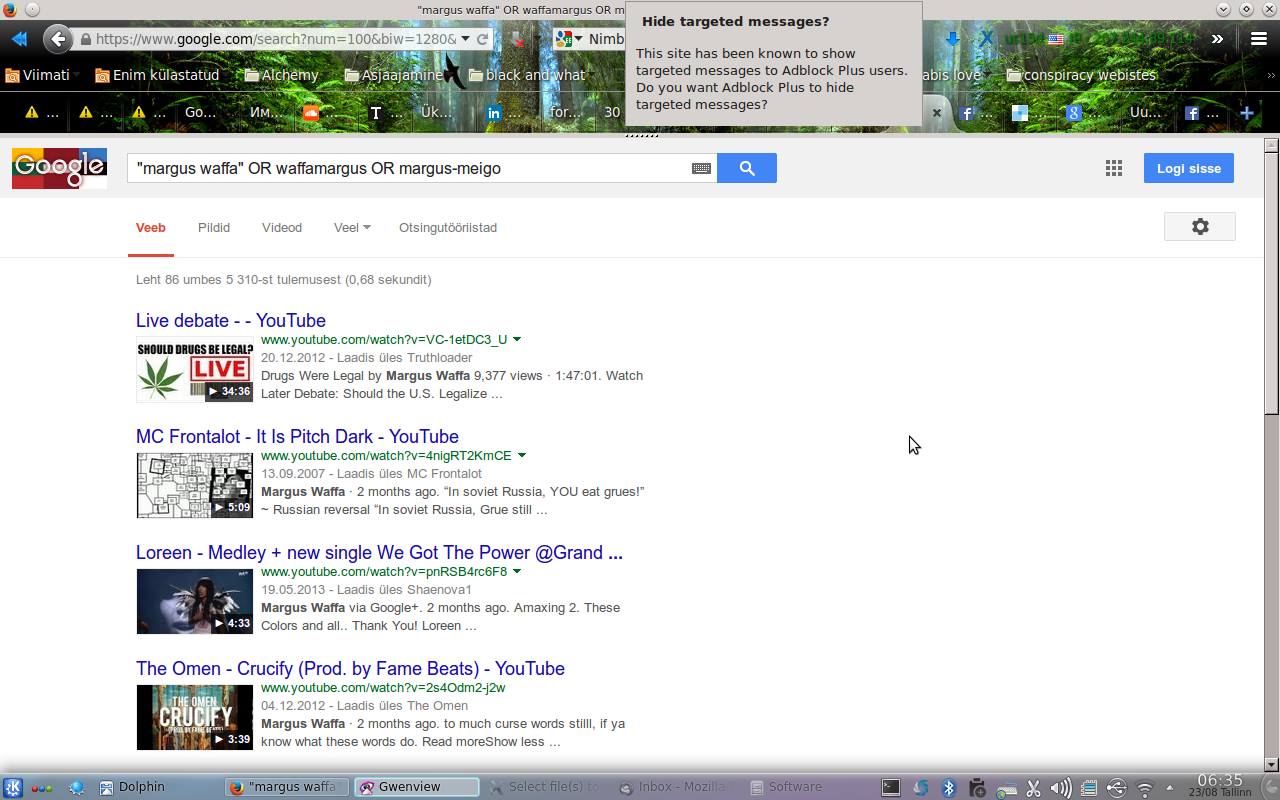Open 'The Omen - Crucify' result
Viewport: 1280px width, 800px height.
350,668
